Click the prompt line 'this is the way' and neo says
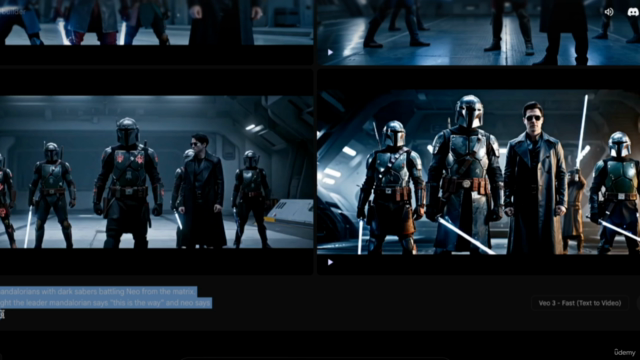The height and width of the screenshot is (360, 640). click(106, 303)
